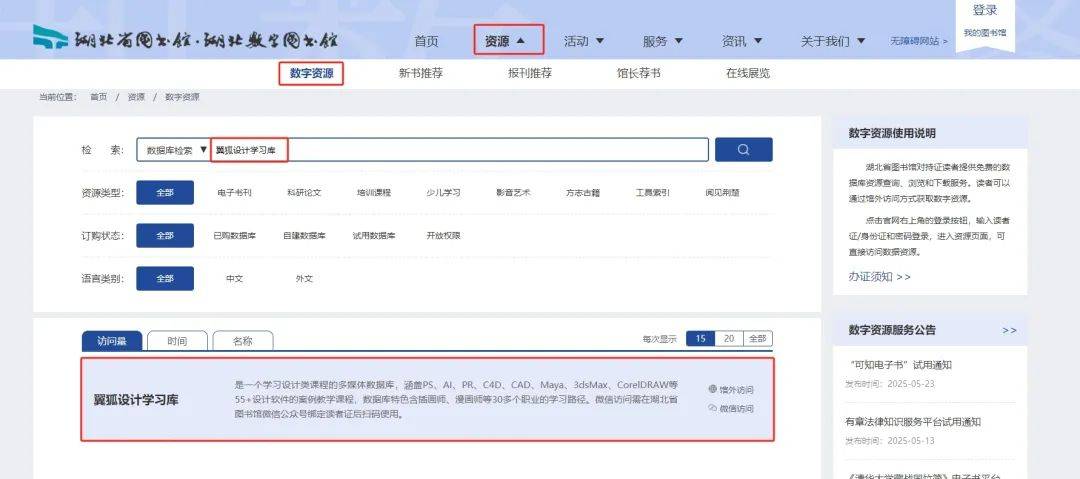The height and width of the screenshot is (479, 1080).
Task: Select the 报刊推荐 submenu item
Action: pyautogui.click(x=530, y=73)
